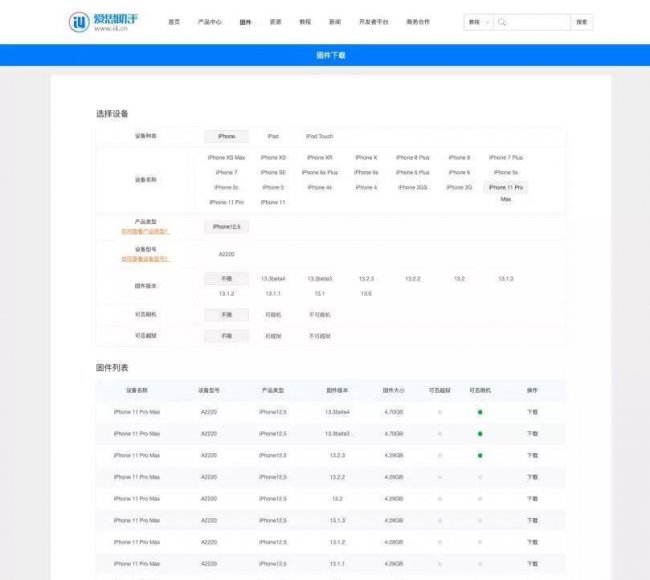Click the 固件版本 column header
The image size is (650, 580).
pos(337,390)
